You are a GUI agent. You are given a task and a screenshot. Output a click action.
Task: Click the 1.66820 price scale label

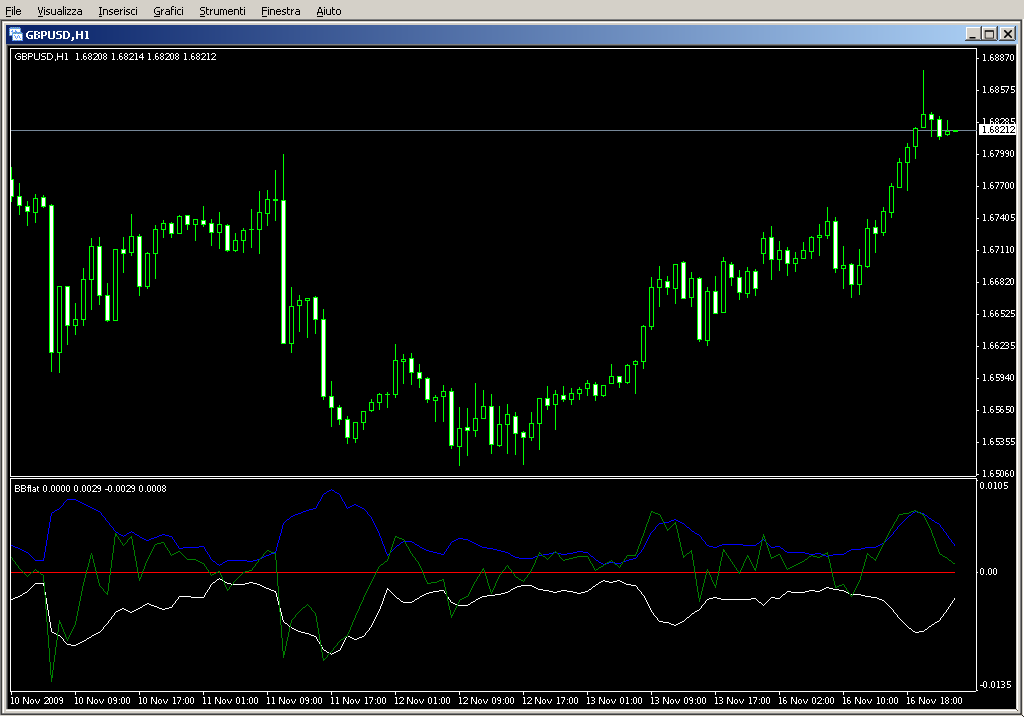[x=999, y=281]
